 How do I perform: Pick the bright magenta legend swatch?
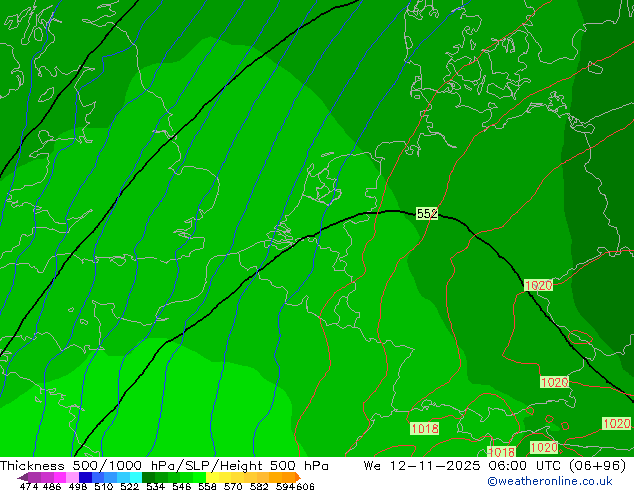pyautogui.click(x=60, y=477)
